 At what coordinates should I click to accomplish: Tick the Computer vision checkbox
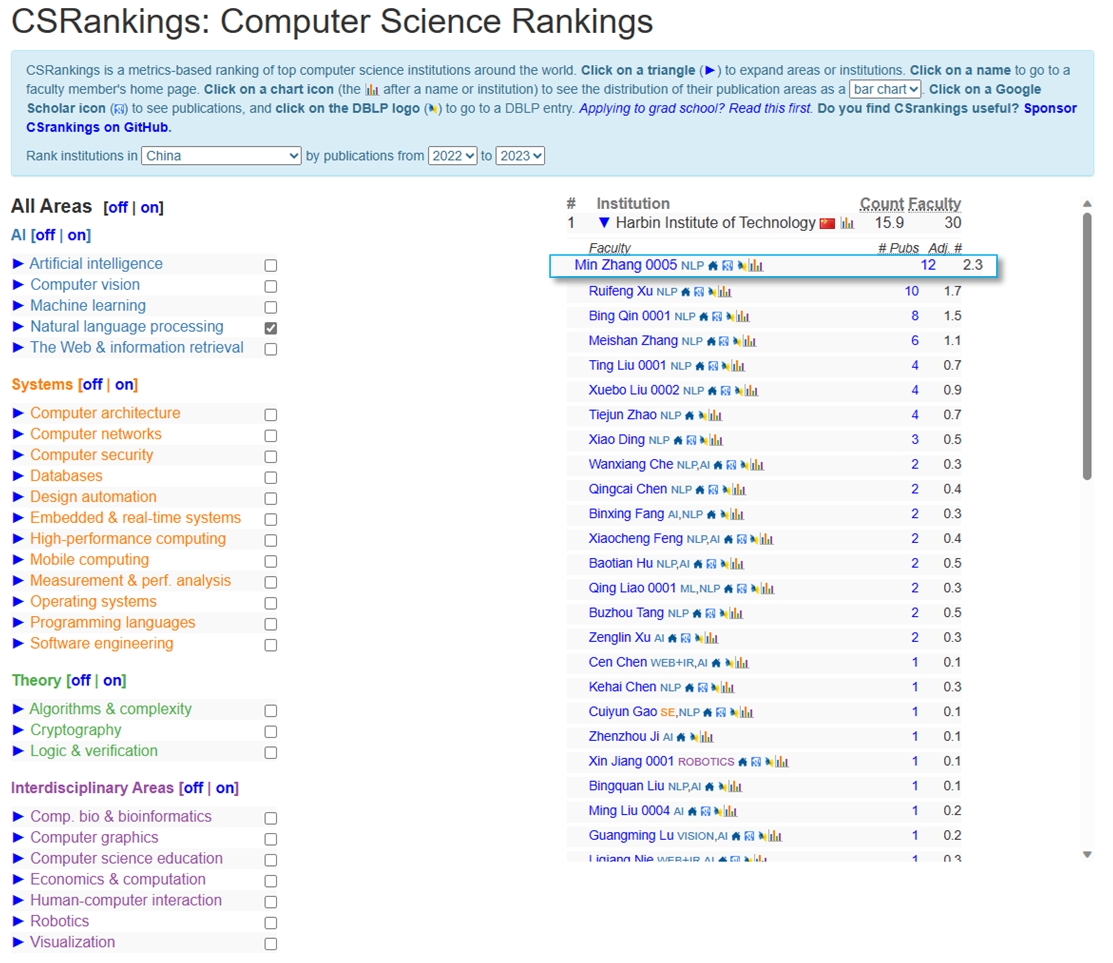click(x=270, y=287)
